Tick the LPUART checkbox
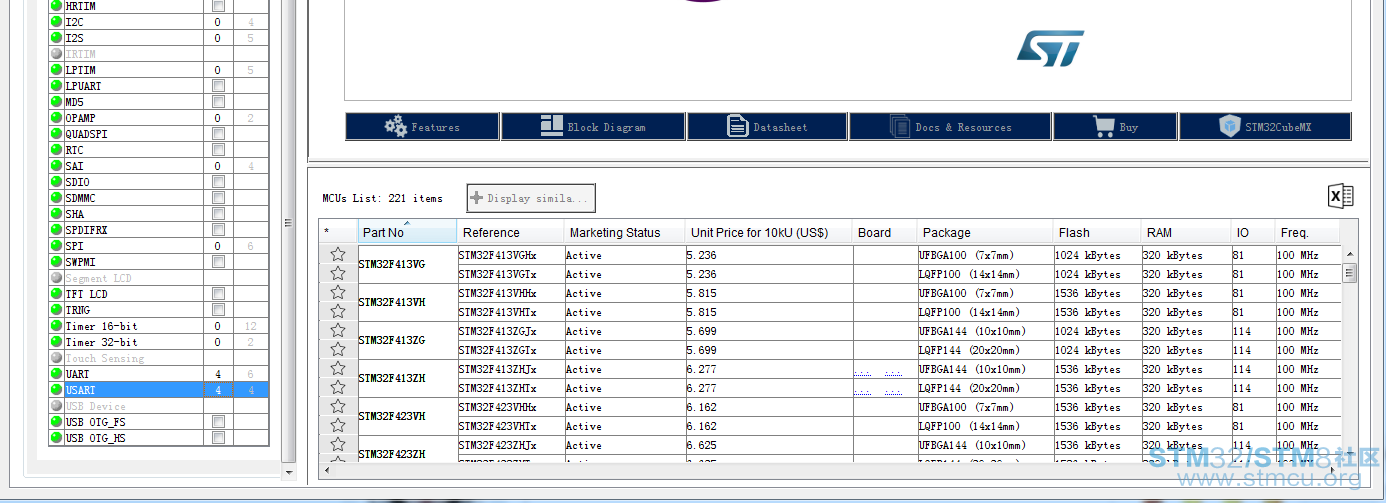The height and width of the screenshot is (503, 1386). click(x=218, y=86)
